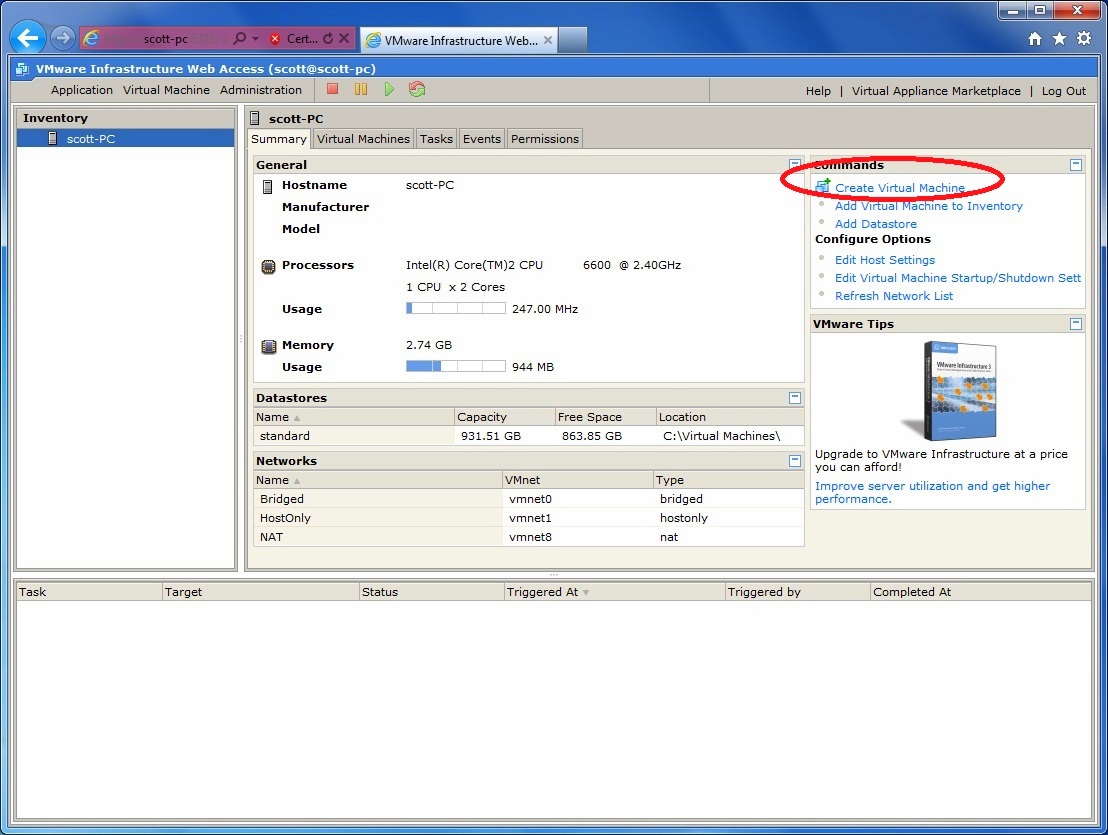This screenshot has height=835, width=1108.
Task: Open the Administration menu
Action: 261,90
